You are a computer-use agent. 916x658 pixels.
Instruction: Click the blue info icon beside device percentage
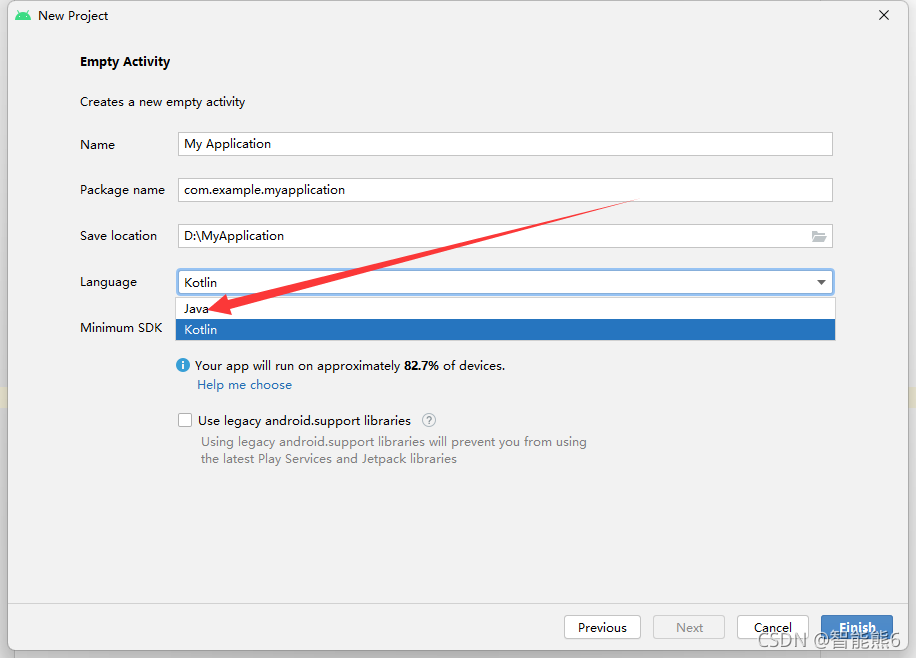pyautogui.click(x=183, y=365)
